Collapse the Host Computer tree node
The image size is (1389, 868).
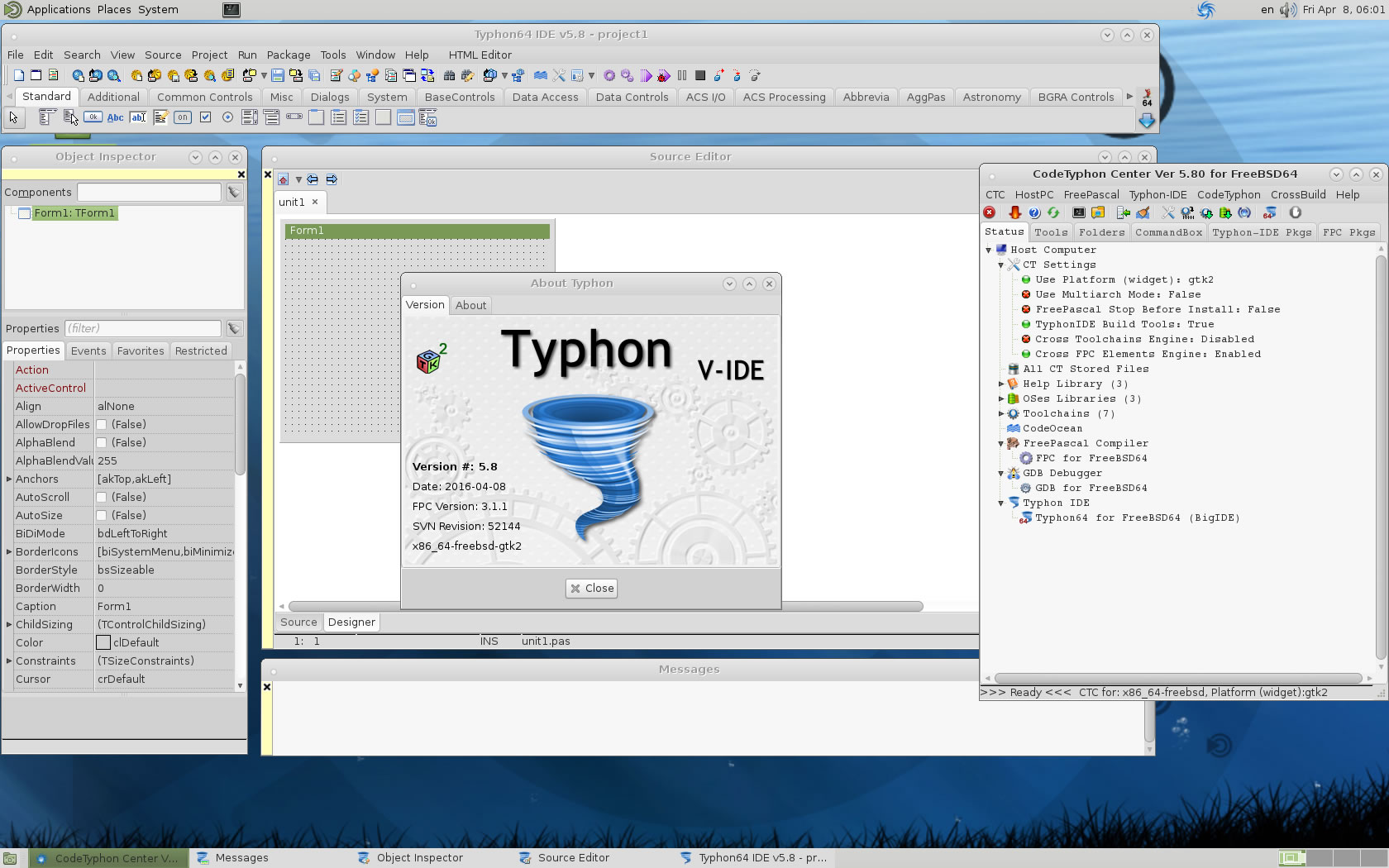[x=989, y=250]
